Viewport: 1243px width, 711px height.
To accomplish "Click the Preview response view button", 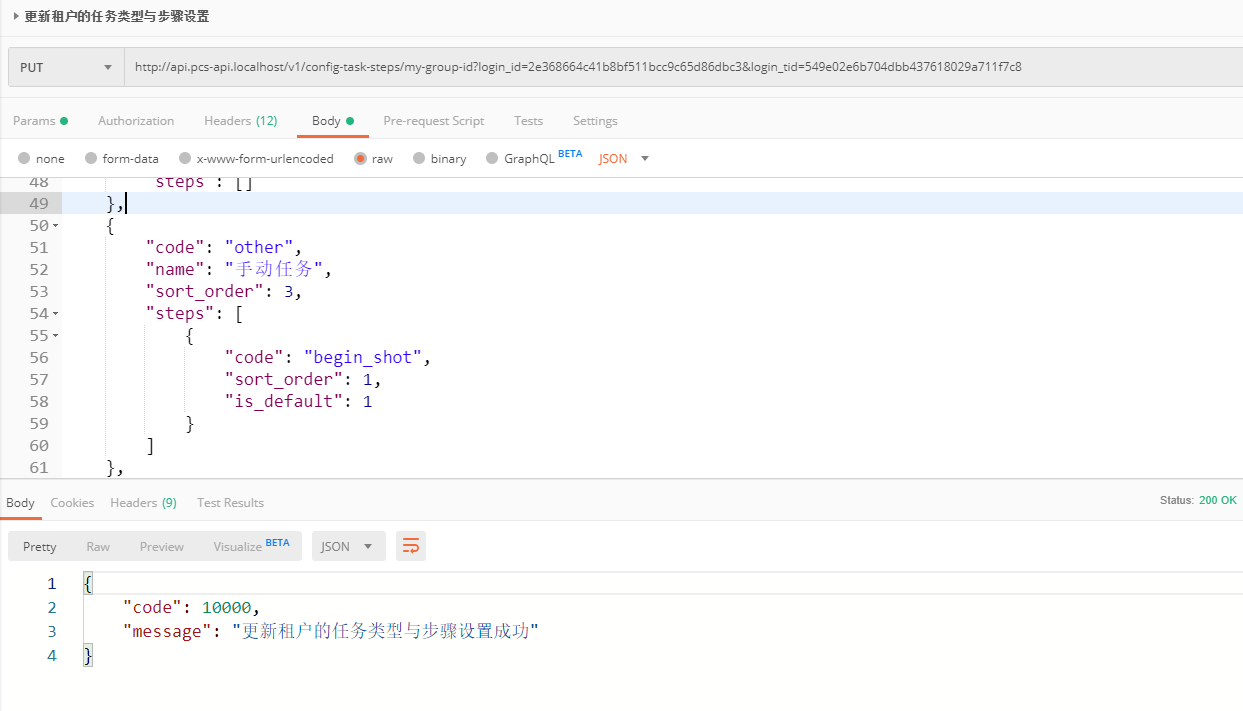I will pos(161,546).
